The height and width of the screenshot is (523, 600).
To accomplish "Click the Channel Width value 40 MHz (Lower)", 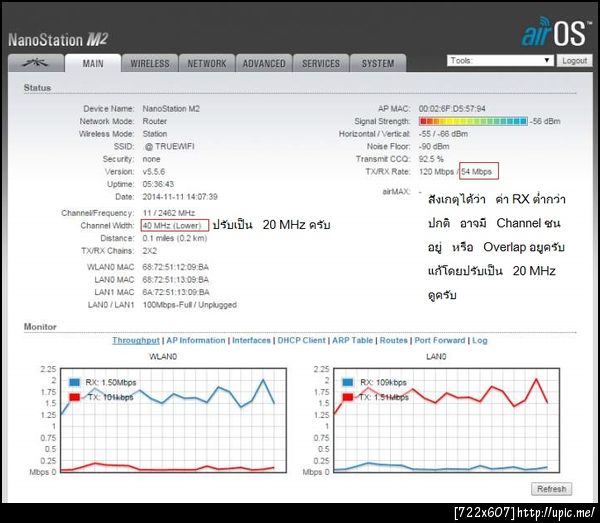I will point(172,226).
